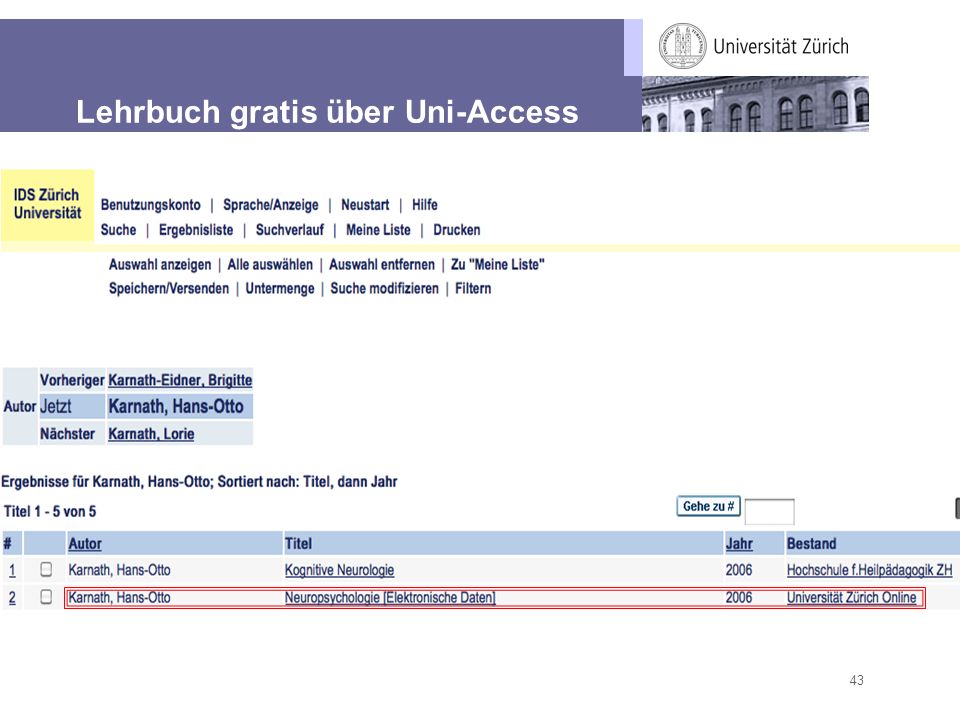This screenshot has height=720, width=960.
Task: Click Speichern/Versenden
Action: (169, 288)
